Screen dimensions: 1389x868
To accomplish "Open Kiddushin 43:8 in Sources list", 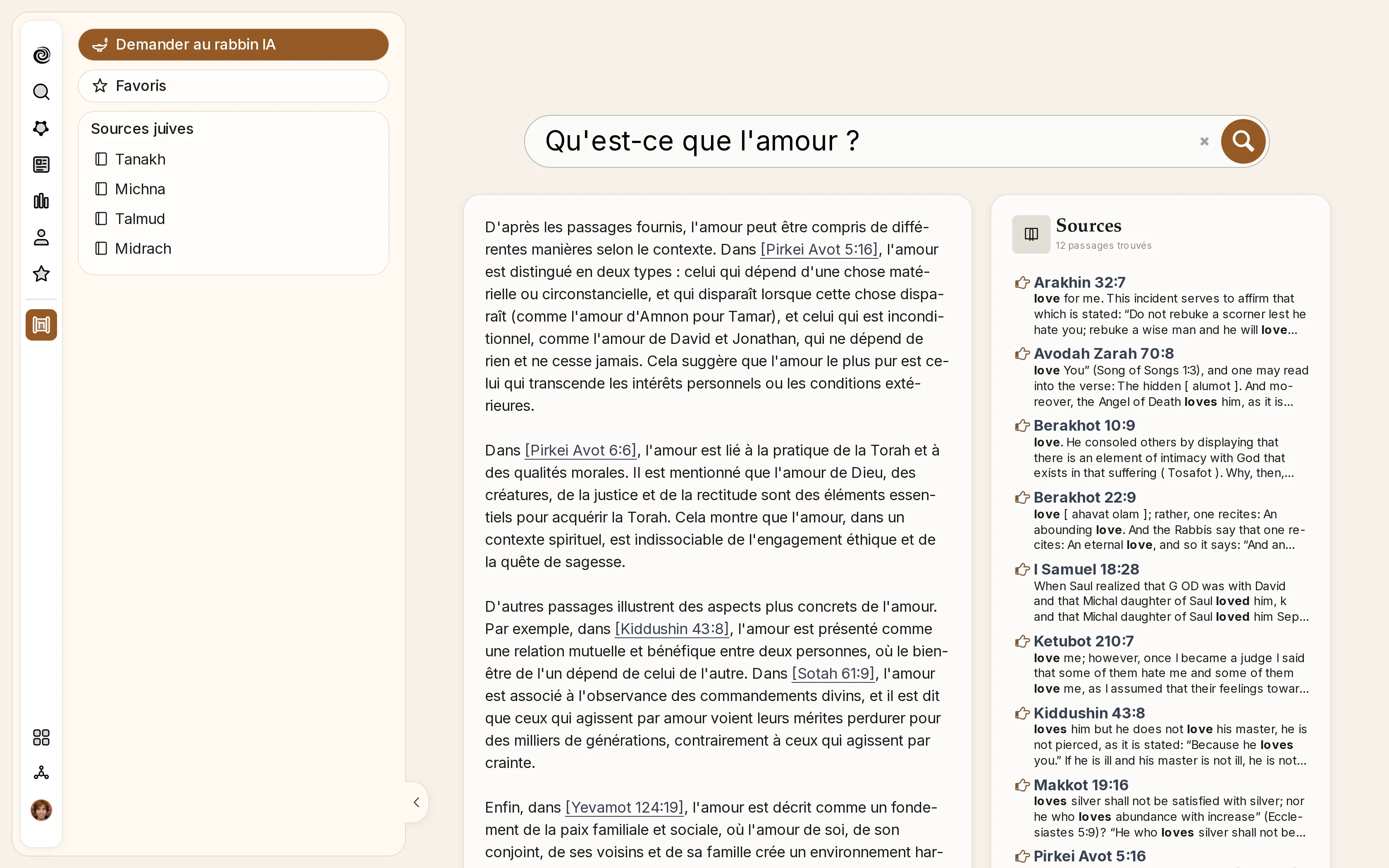I will (1089, 713).
